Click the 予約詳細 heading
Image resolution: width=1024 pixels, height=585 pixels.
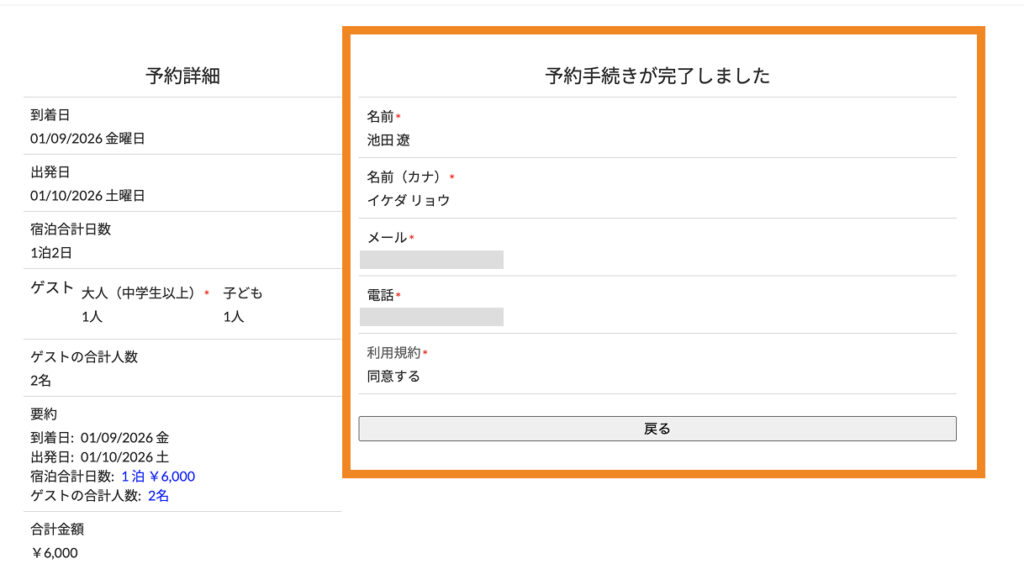pos(182,76)
